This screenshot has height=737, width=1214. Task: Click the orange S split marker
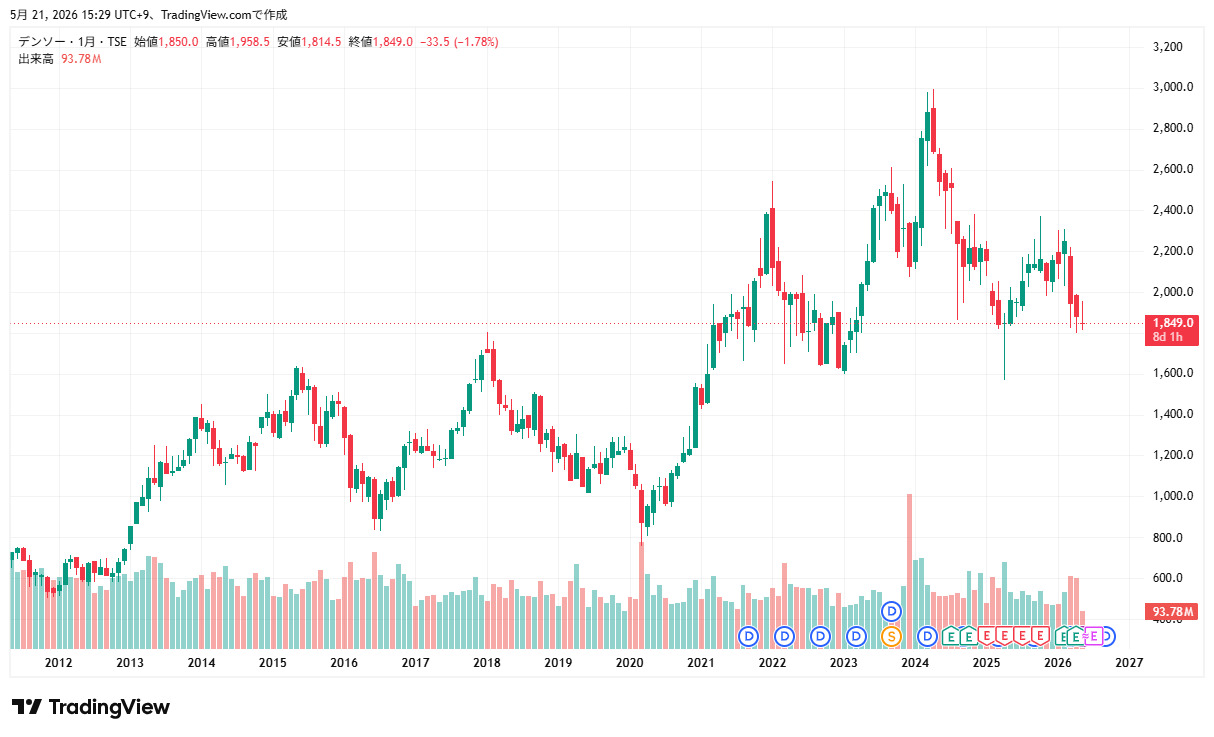[891, 636]
